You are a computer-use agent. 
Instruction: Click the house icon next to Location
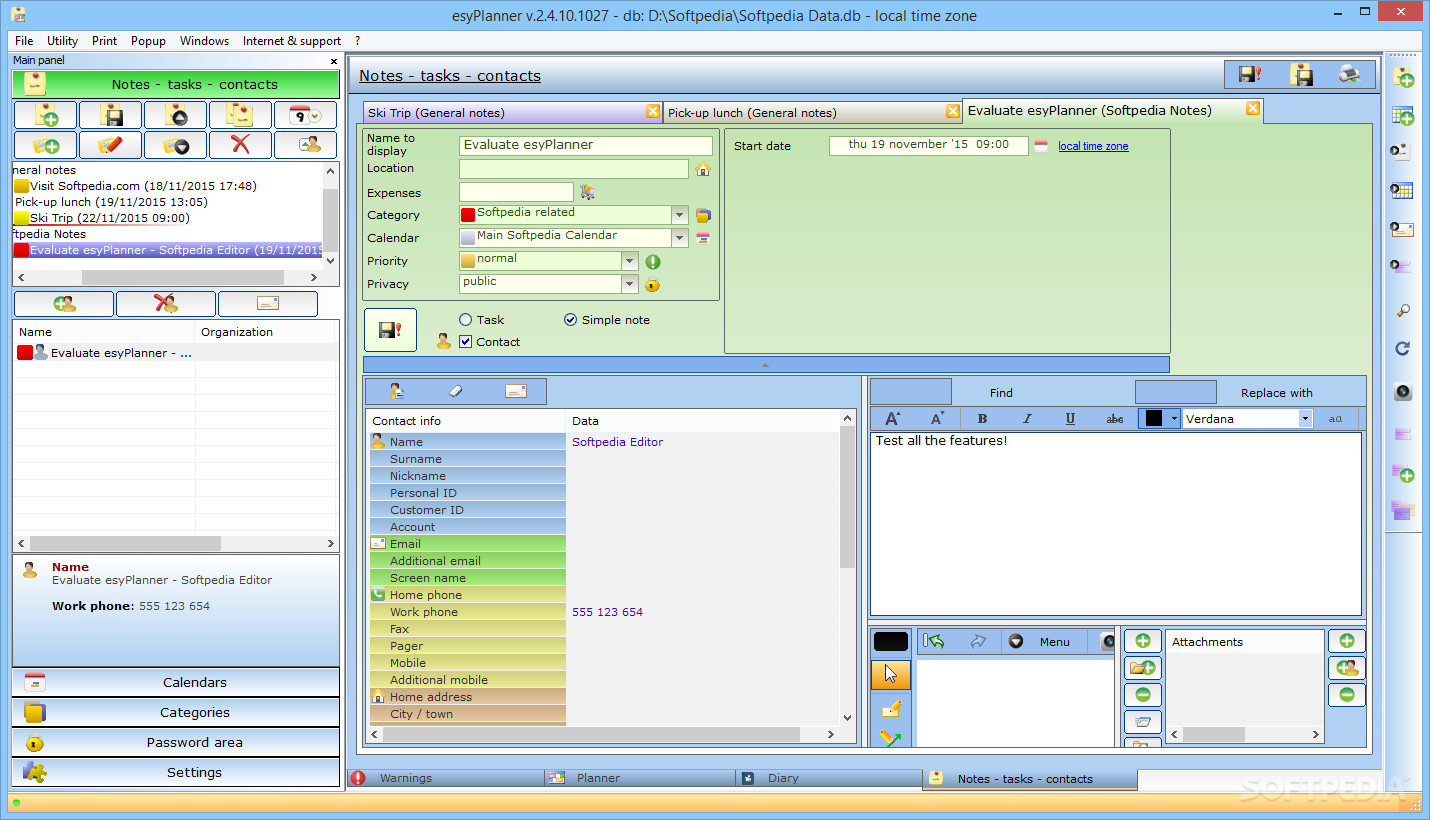tap(702, 169)
